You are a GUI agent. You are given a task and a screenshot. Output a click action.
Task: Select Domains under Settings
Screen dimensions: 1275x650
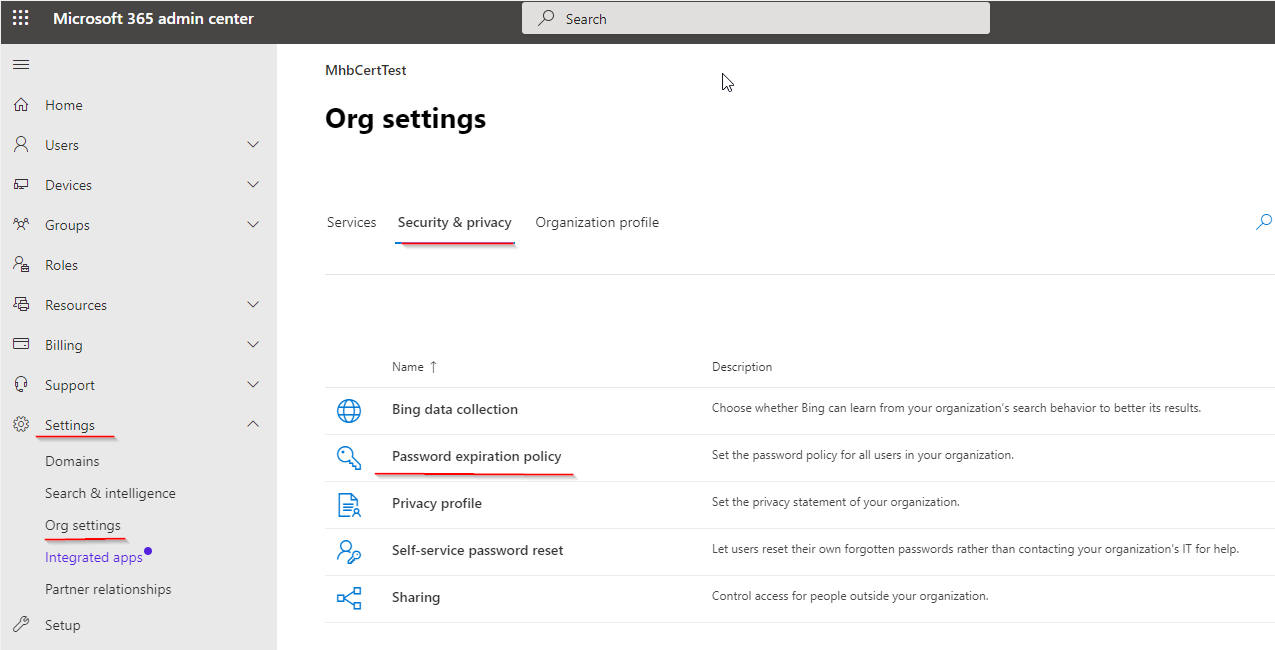[x=72, y=462]
